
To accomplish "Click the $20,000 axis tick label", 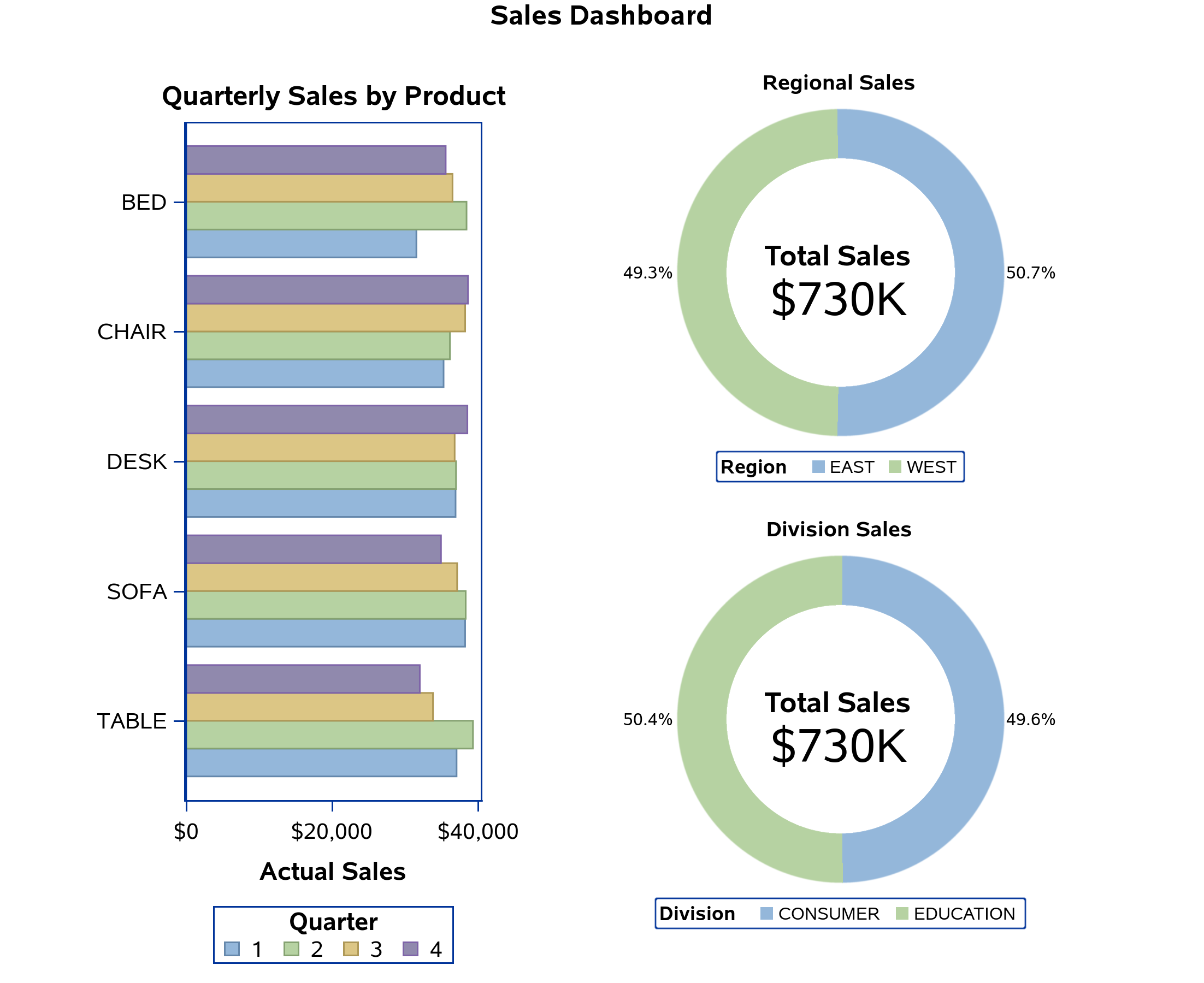I will pyautogui.click(x=332, y=832).
